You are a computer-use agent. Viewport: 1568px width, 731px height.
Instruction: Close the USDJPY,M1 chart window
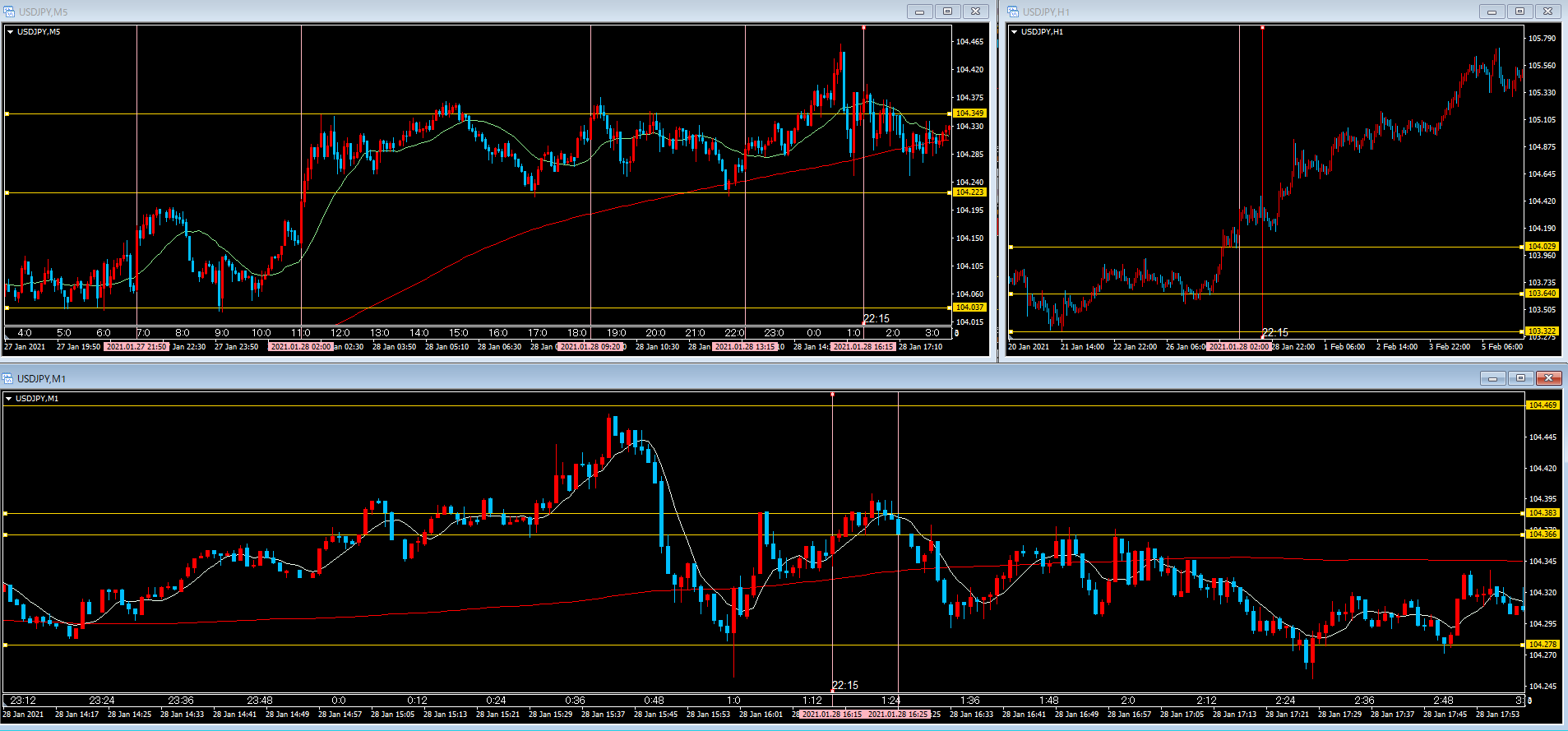click(x=1548, y=378)
